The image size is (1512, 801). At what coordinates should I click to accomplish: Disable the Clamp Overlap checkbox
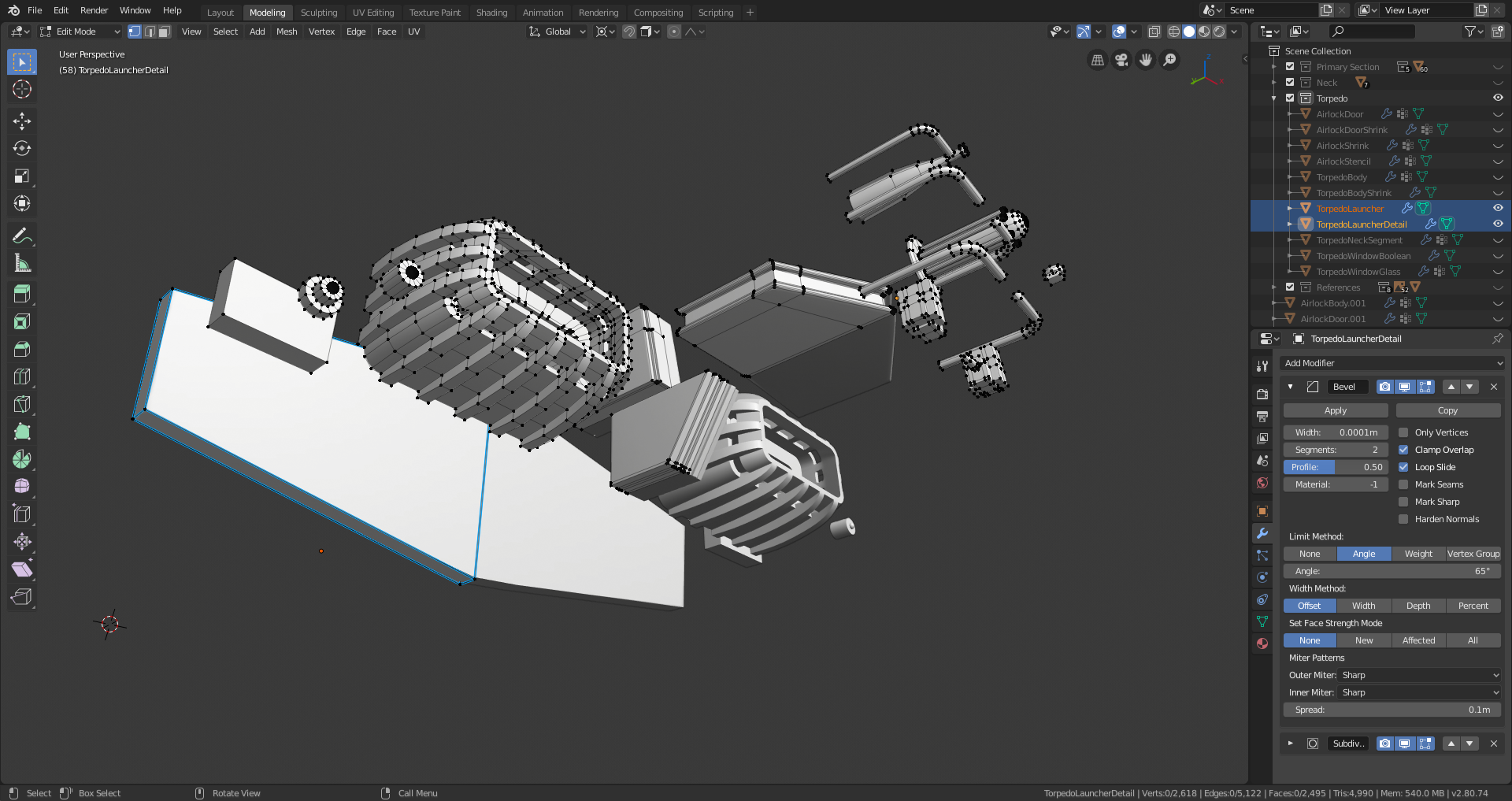[x=1403, y=450]
